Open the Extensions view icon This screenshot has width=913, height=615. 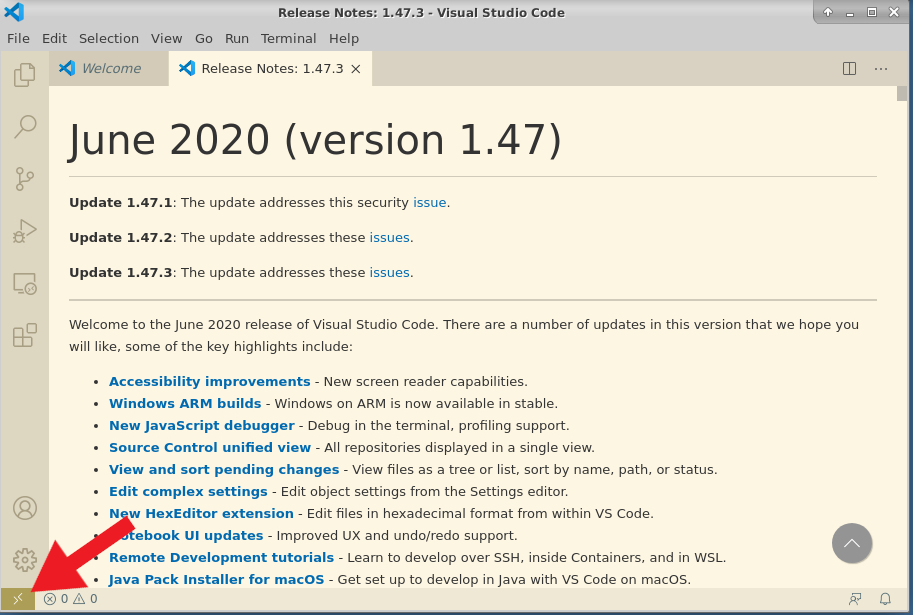point(24,335)
